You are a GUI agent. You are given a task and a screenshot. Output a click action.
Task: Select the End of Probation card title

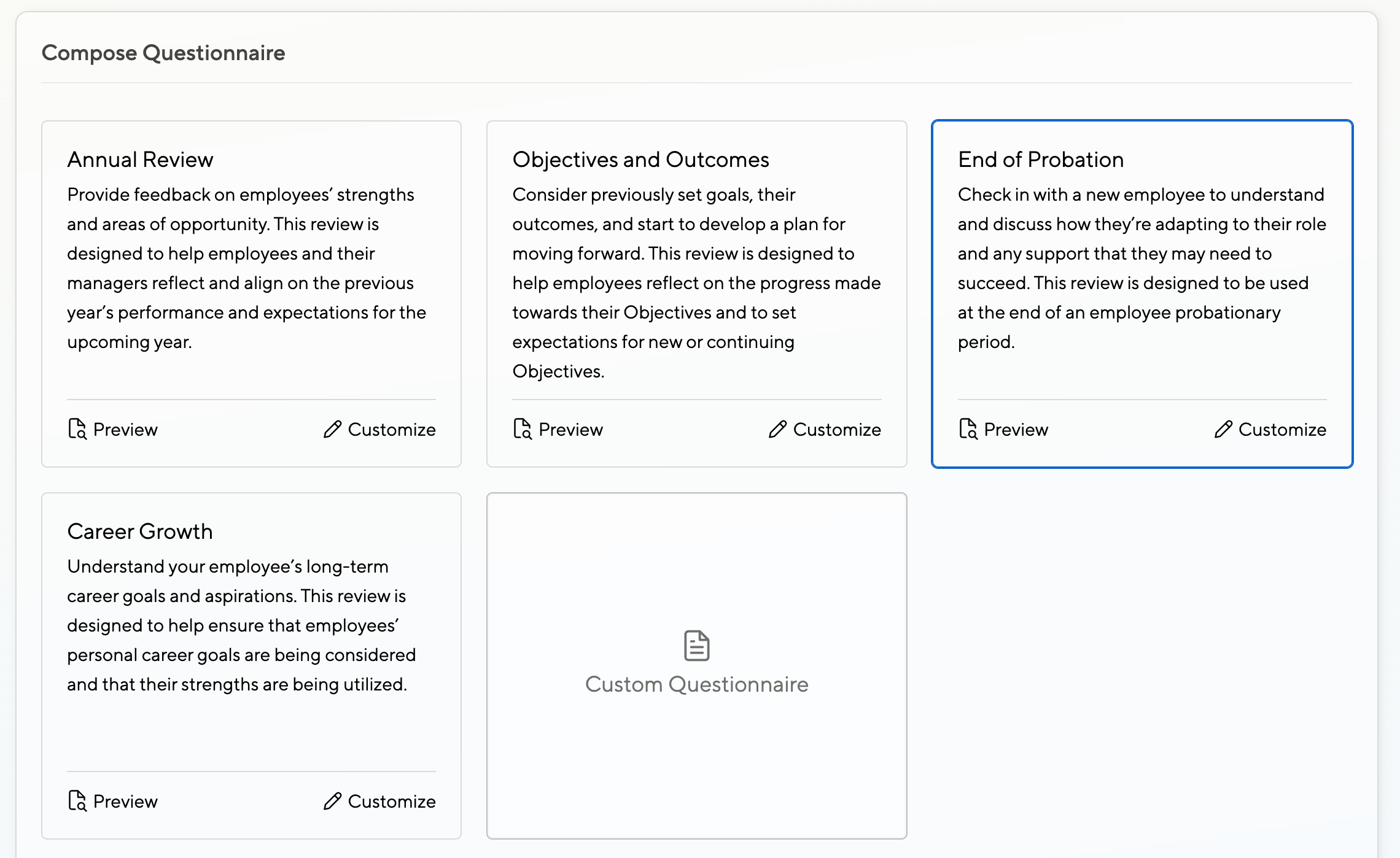[1040, 160]
